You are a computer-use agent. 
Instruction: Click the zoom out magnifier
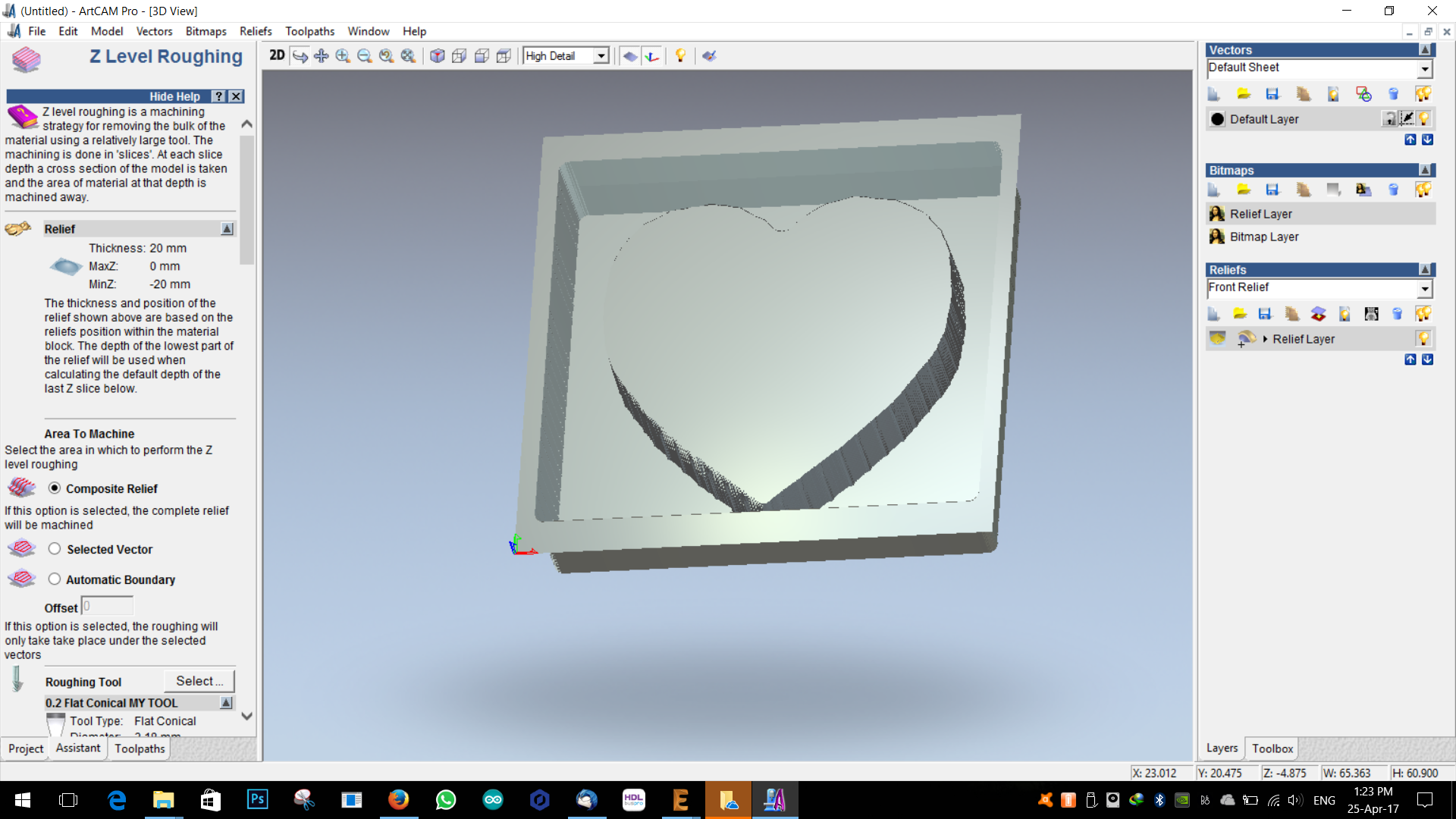pyautogui.click(x=365, y=55)
